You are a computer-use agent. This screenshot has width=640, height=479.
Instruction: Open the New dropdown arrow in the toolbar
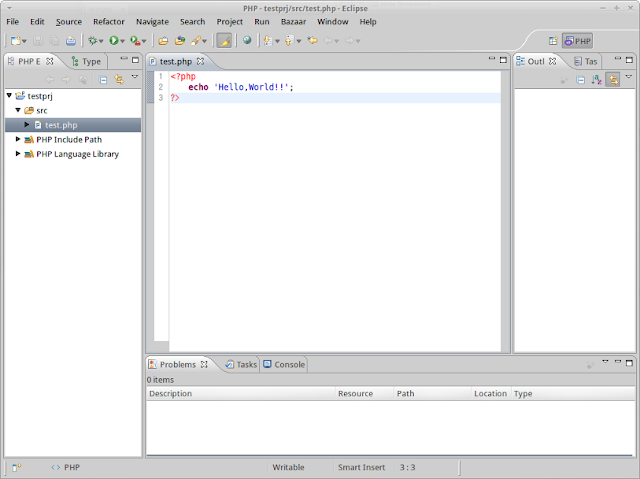click(x=24, y=41)
